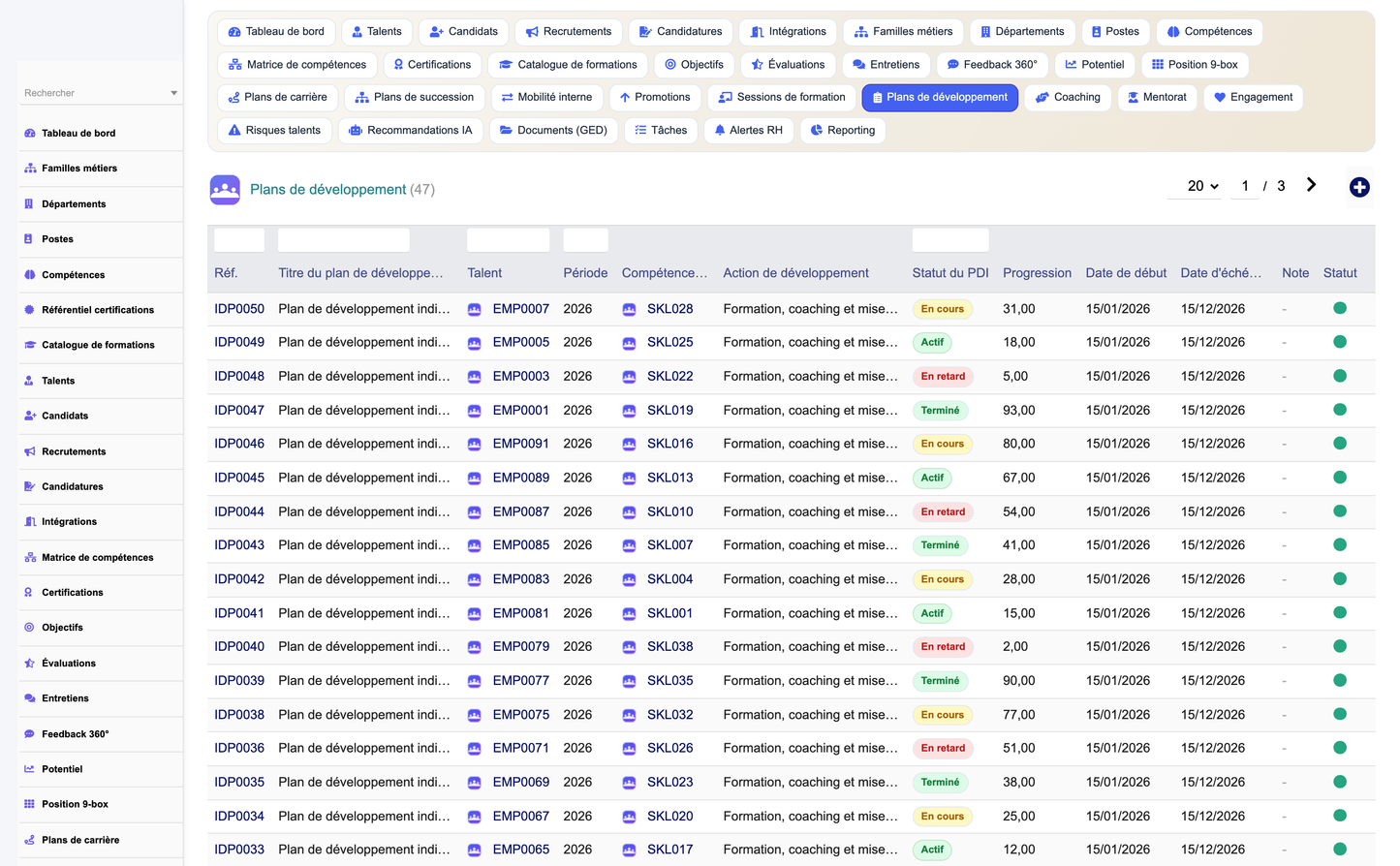Click the Plans de développement header icon
The image size is (1400, 866).
[x=225, y=189]
